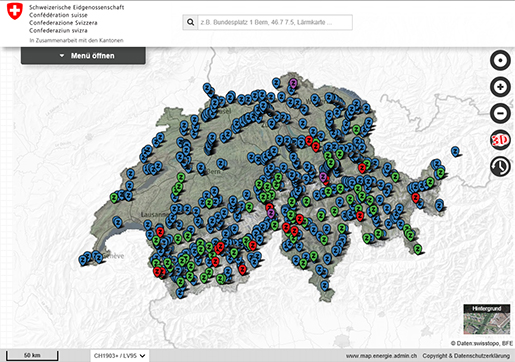Click the geolocation target button
This screenshot has height=362, width=515.
[500, 61]
